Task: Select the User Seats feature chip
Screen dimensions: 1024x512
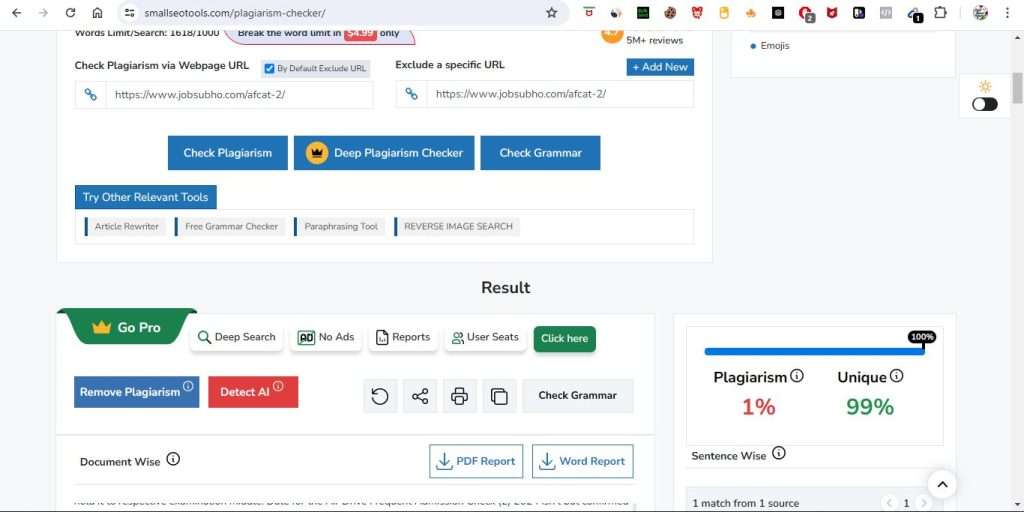Action: coord(485,338)
